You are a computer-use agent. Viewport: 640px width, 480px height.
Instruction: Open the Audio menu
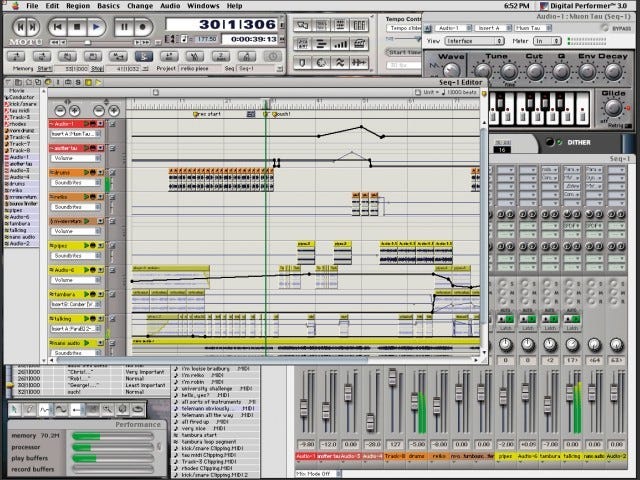point(170,6)
